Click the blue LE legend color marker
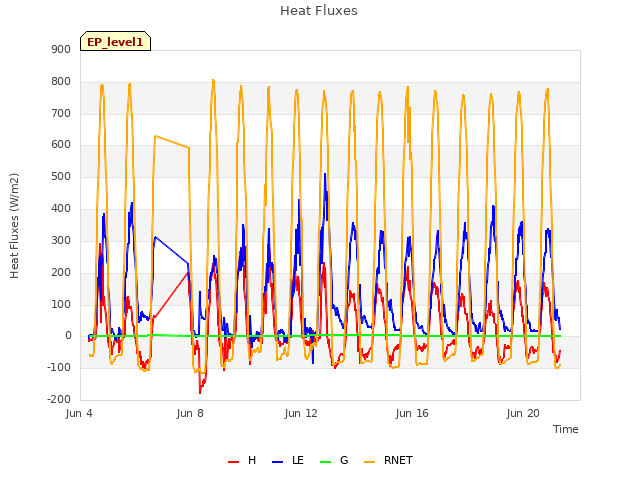Image resolution: width=640 pixels, height=480 pixels. (278, 462)
